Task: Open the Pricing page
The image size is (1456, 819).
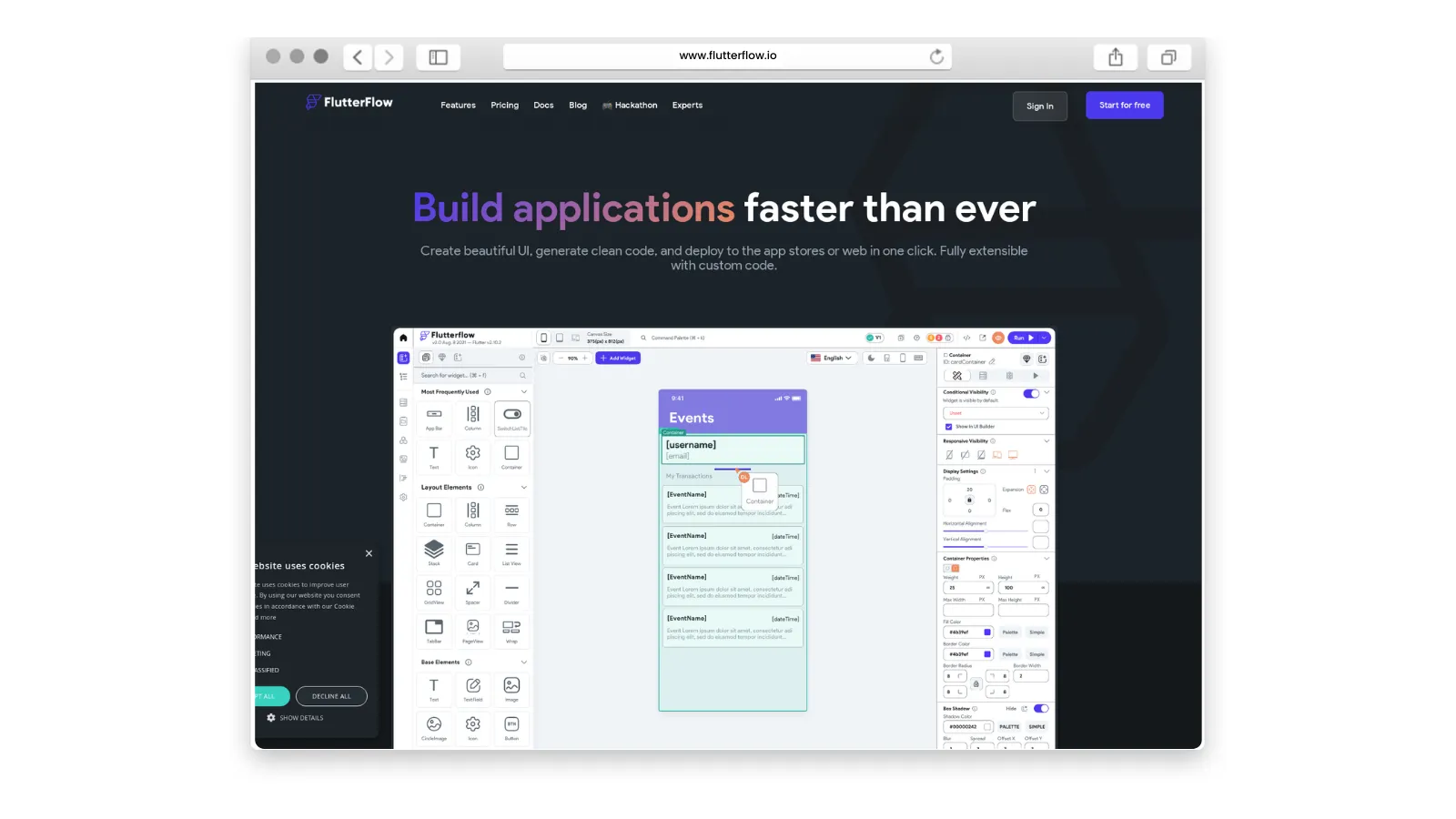Action: [504, 105]
